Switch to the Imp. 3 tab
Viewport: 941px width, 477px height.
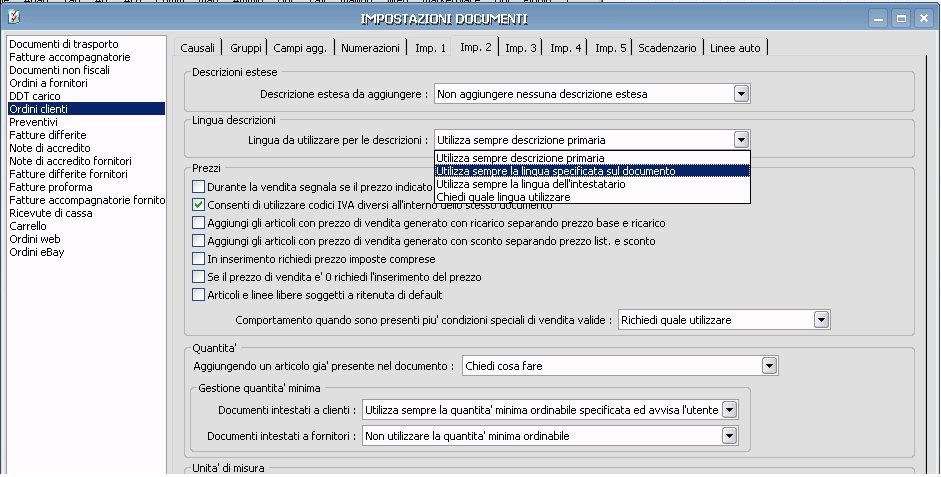pyautogui.click(x=521, y=47)
